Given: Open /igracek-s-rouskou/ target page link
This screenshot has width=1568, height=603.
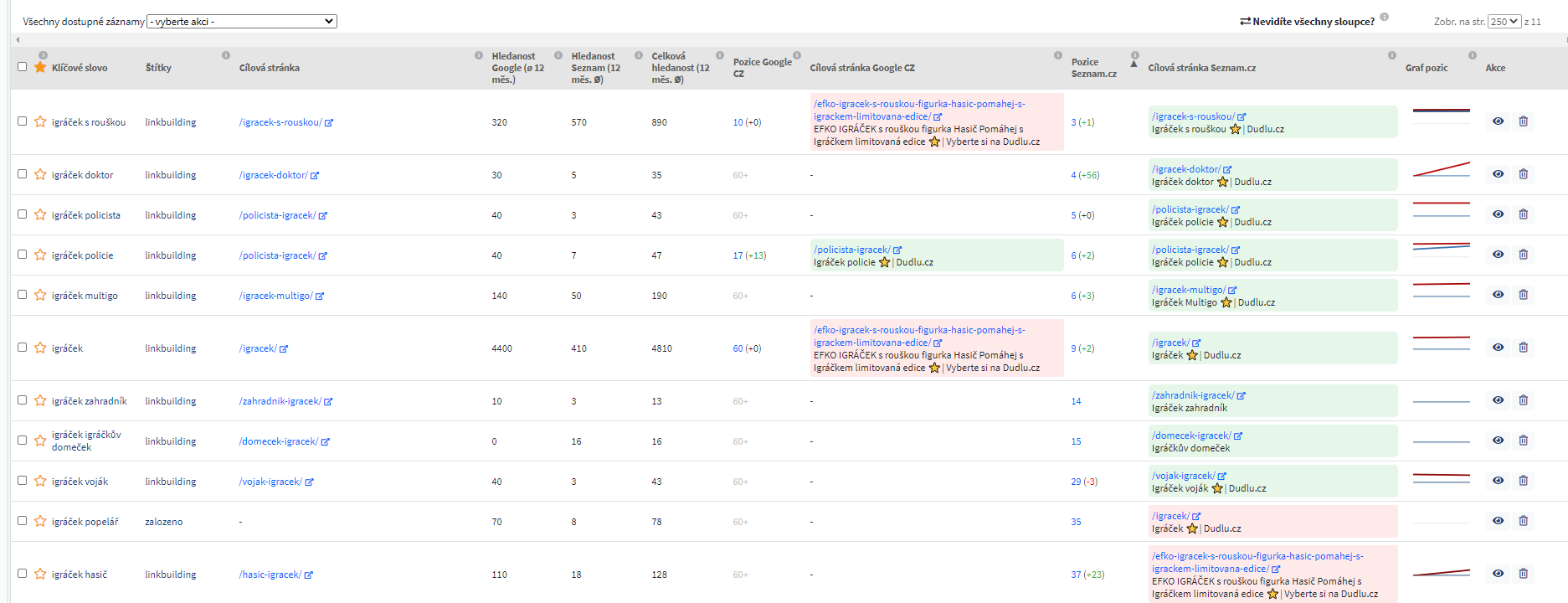Looking at the screenshot, I should [280, 122].
